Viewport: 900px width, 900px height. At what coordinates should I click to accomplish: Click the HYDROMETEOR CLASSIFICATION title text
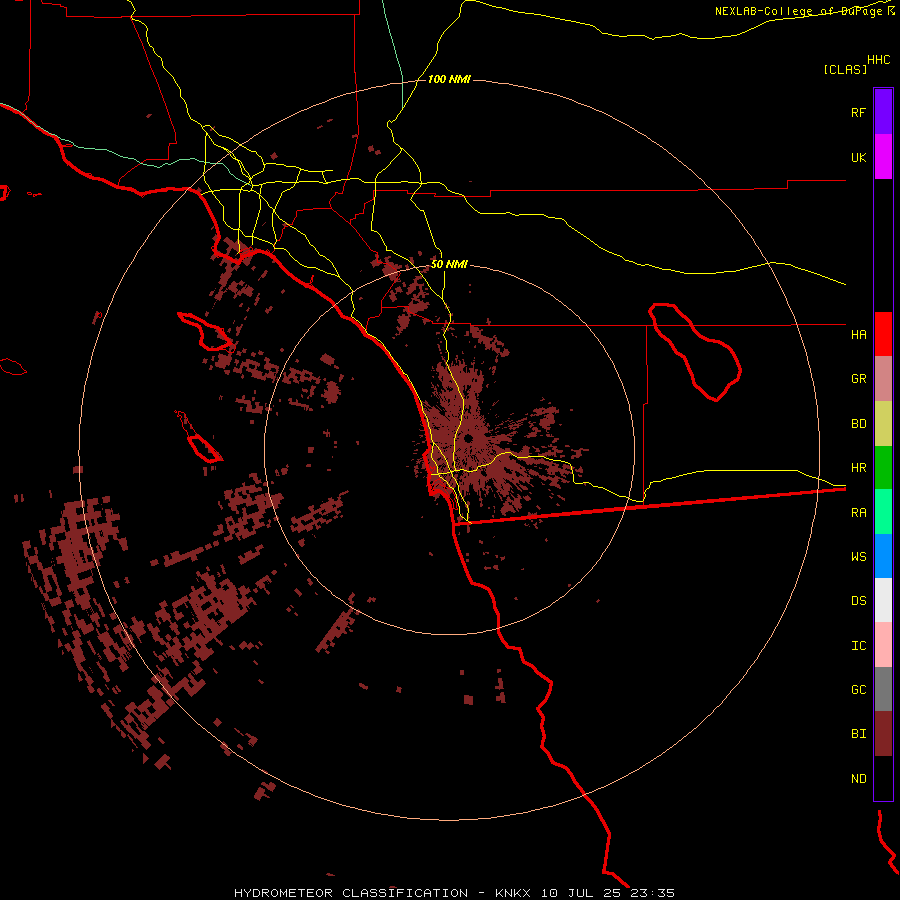(x=351, y=893)
